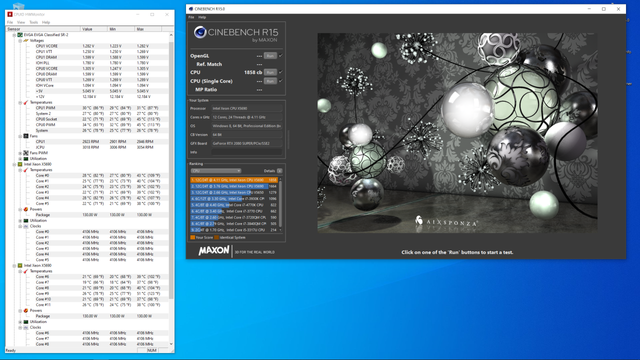
Task: Click the Cinebench R15 title bar icon
Action: 191,9
